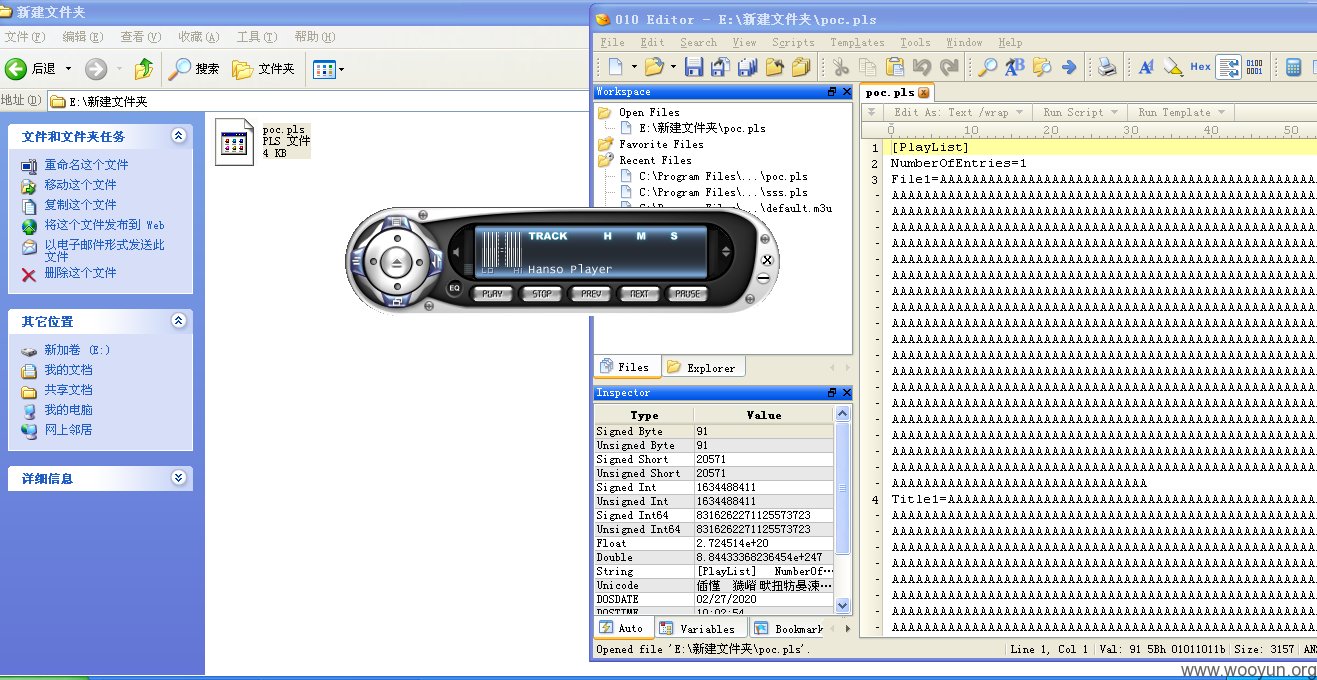Click the Print printer icon

(x=1107, y=67)
